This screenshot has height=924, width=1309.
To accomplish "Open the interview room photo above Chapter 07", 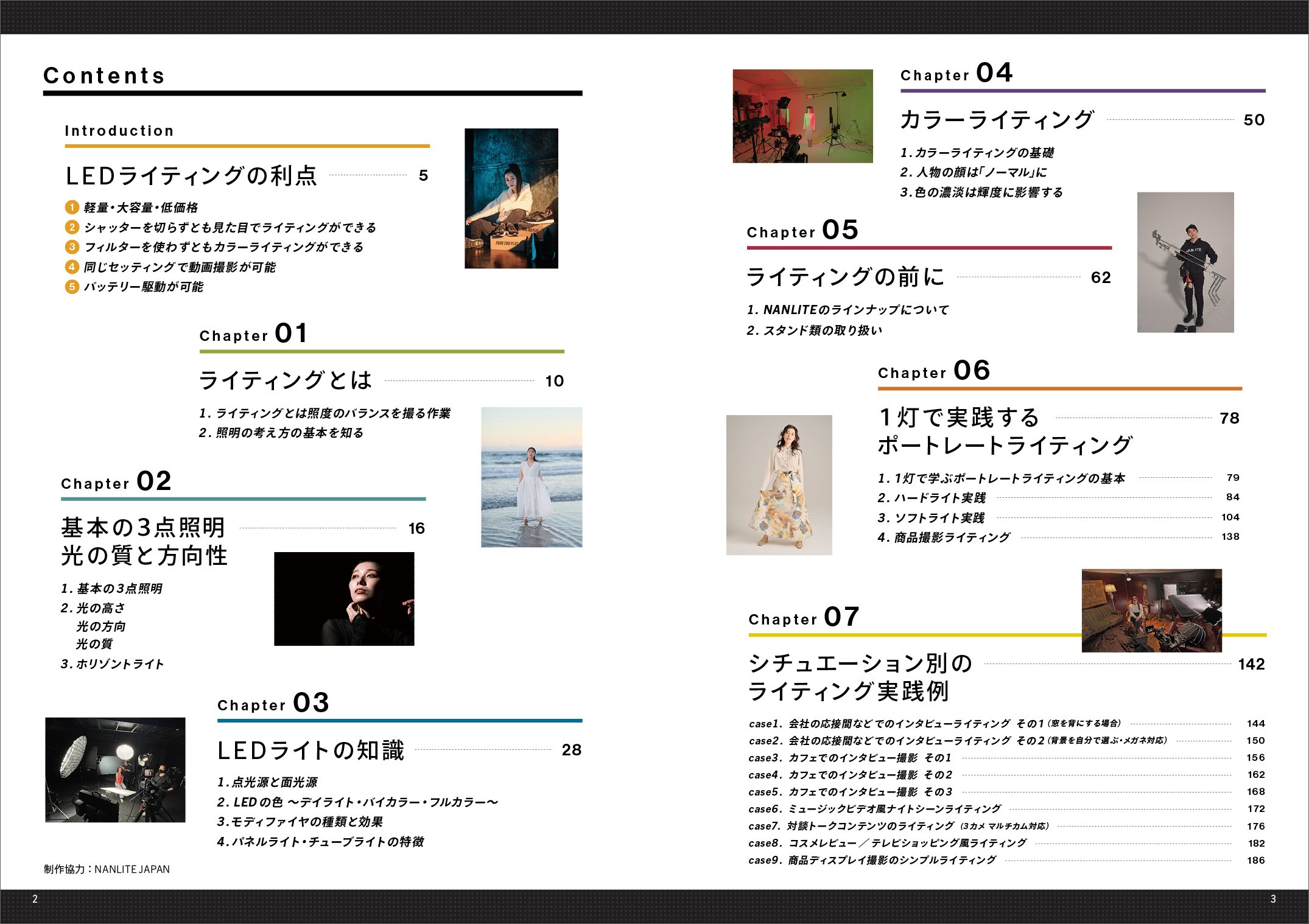I will click(1151, 611).
